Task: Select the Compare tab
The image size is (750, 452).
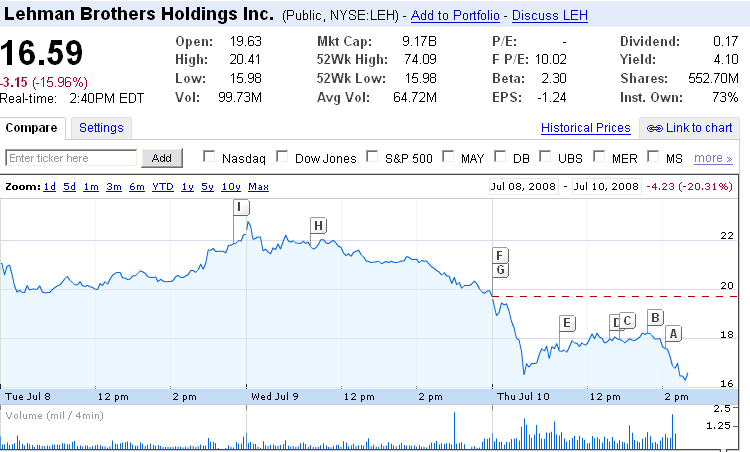Action: (33, 128)
